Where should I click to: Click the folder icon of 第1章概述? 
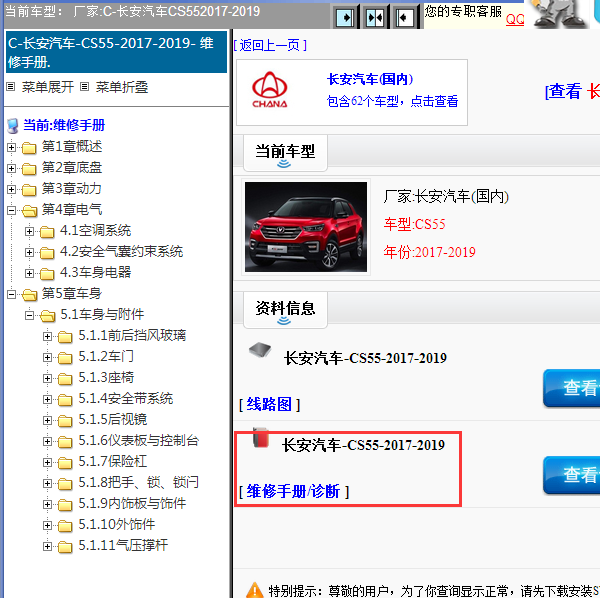click(x=29, y=147)
